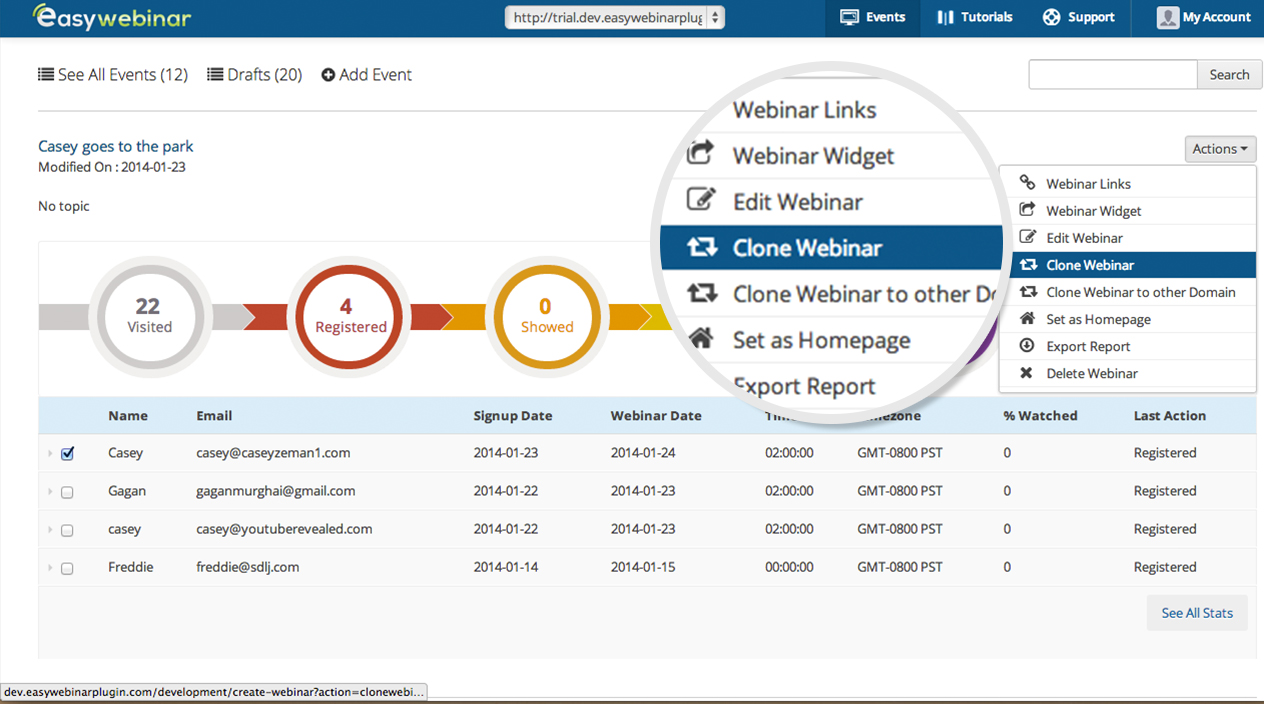
Task: Open the site URL dropdown
Action: tap(615, 17)
